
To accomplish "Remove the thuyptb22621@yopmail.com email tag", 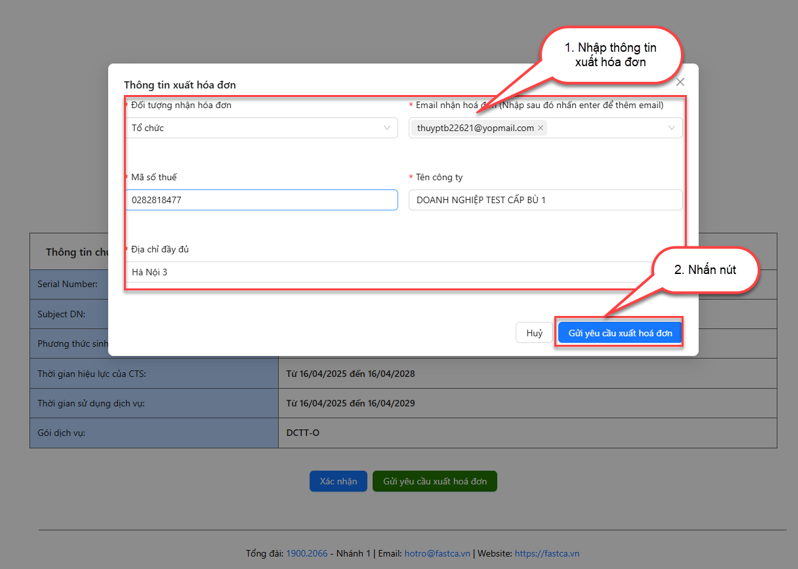I will [541, 128].
